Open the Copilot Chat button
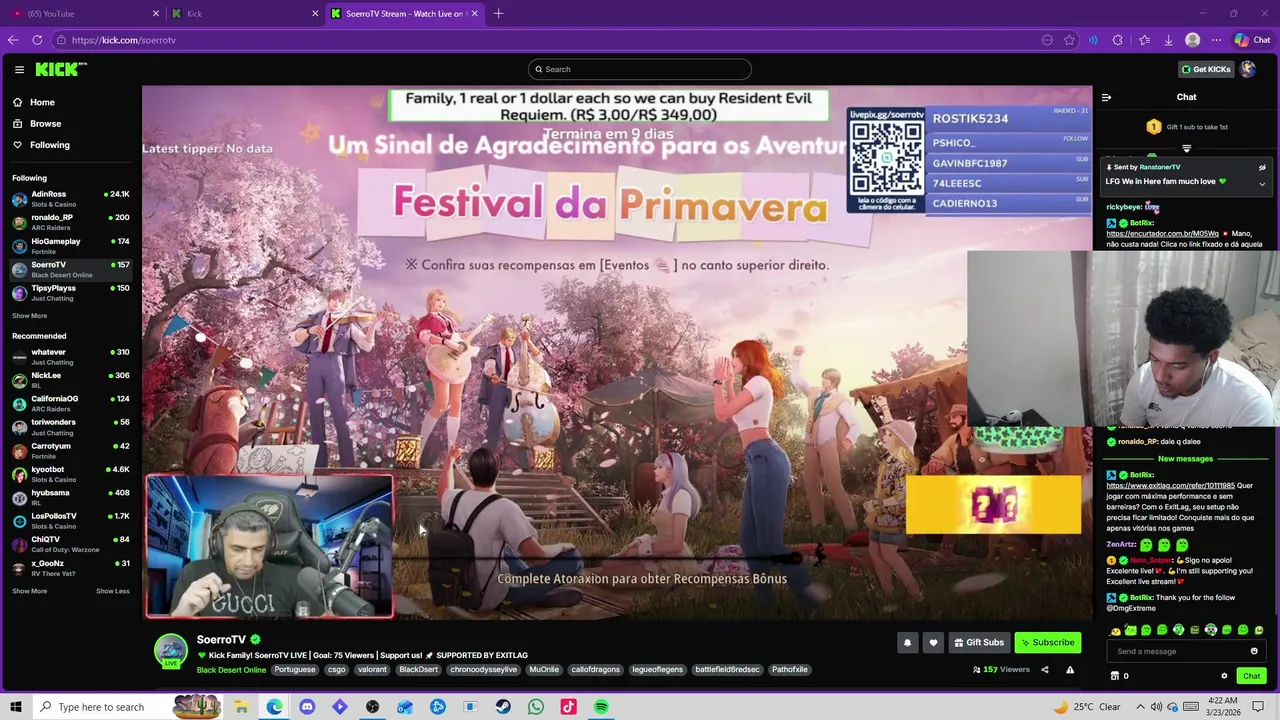 [1252, 40]
